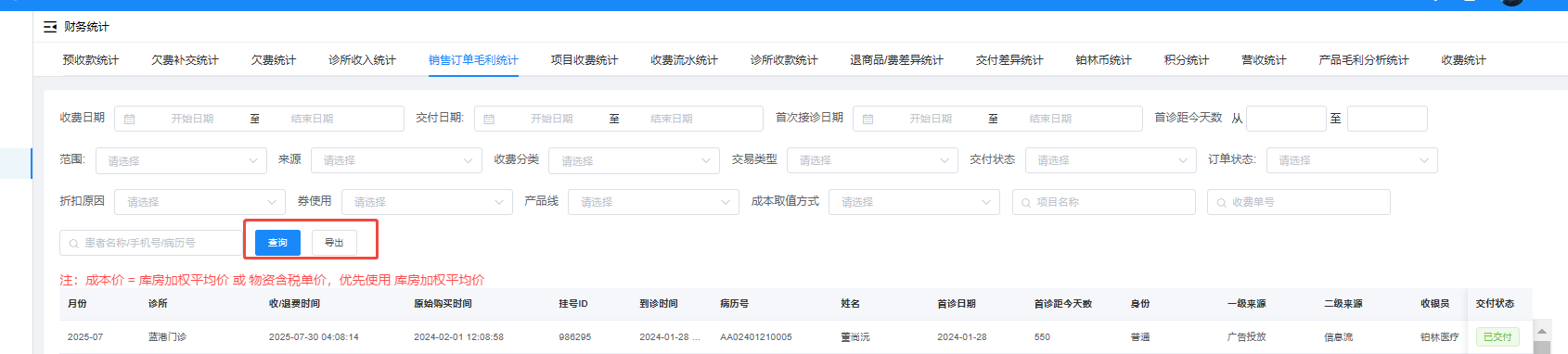The height and width of the screenshot is (354, 1568).
Task: Focus 首诊距今天数 maximum days field
Action: (x=1387, y=119)
